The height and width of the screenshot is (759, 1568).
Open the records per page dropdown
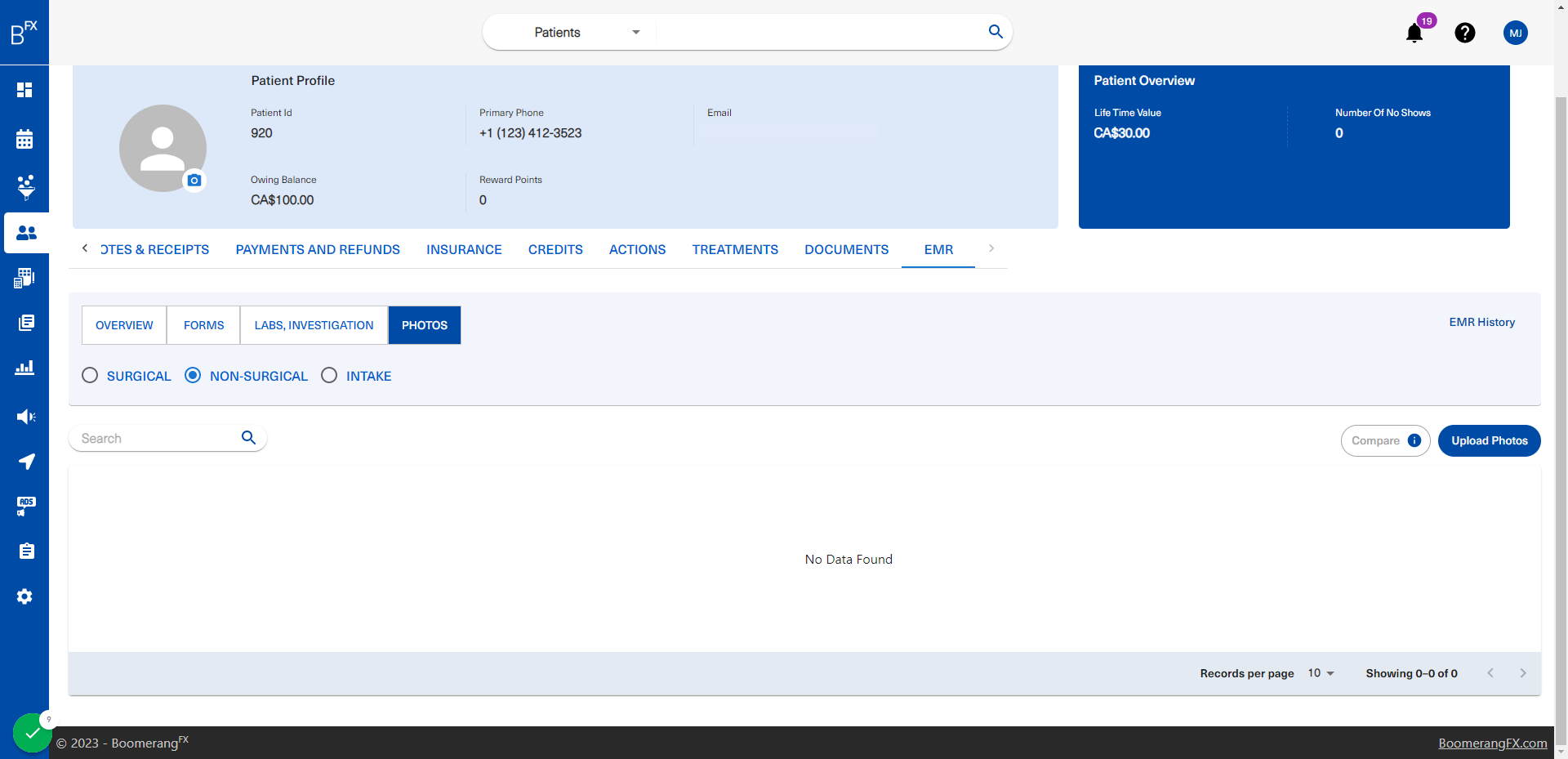click(x=1321, y=673)
